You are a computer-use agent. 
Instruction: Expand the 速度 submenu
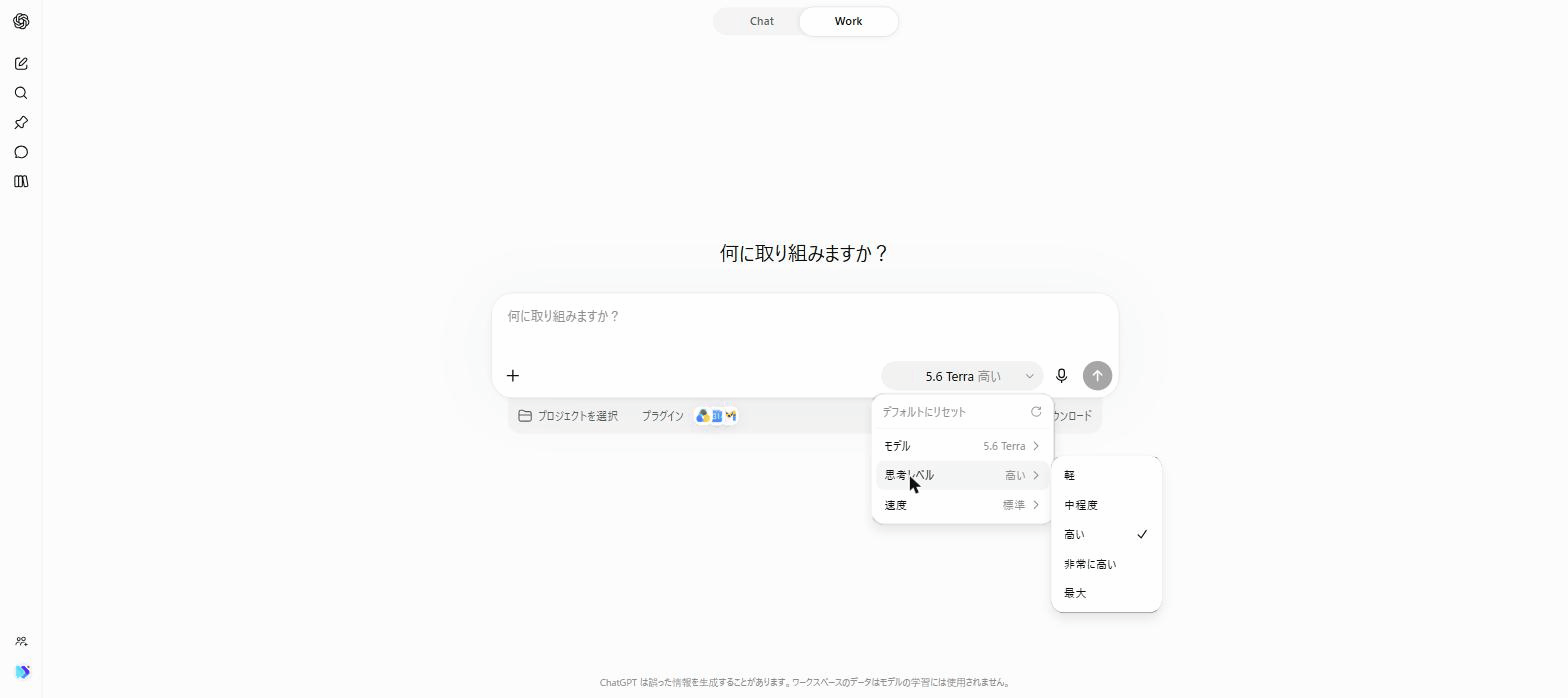[x=962, y=505]
